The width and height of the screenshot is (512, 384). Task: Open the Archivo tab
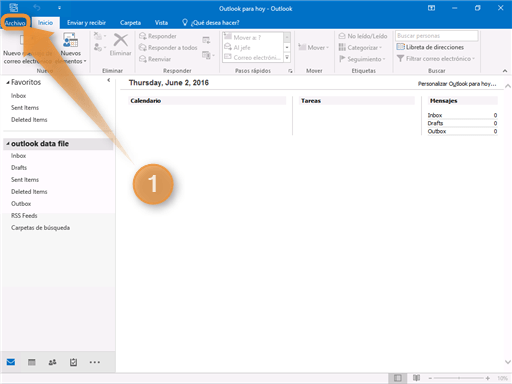pyautogui.click(x=15, y=23)
